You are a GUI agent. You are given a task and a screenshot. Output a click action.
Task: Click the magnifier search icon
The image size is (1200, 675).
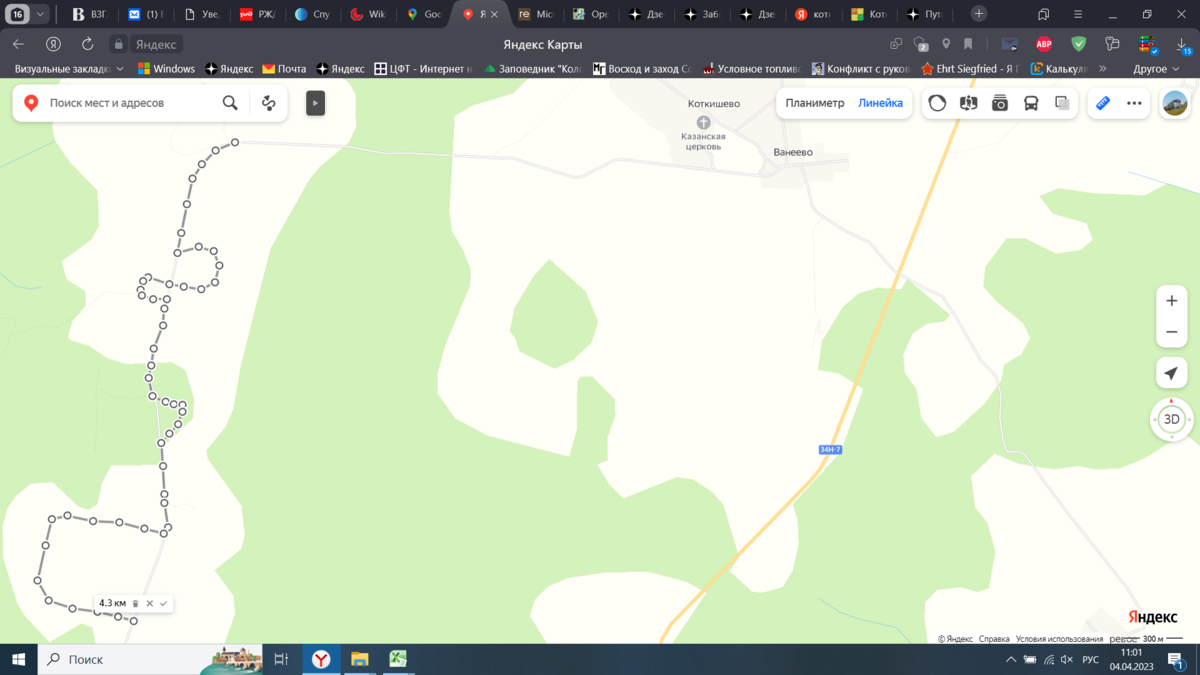click(x=230, y=103)
